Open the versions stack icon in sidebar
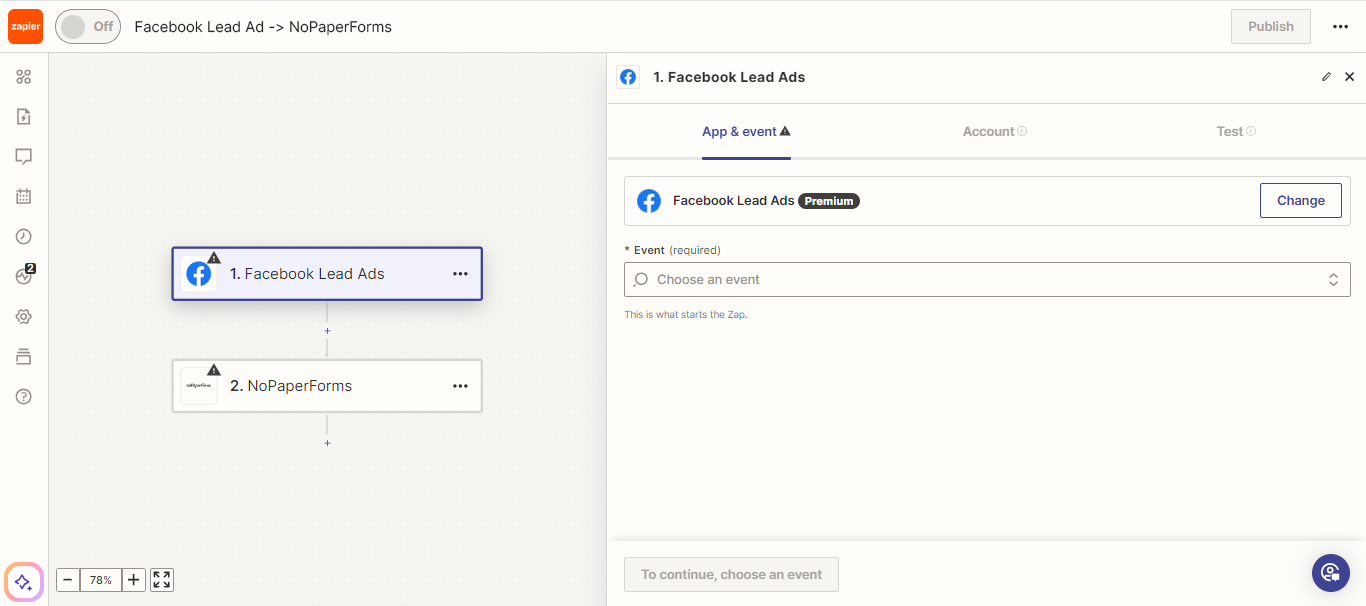 (x=24, y=357)
